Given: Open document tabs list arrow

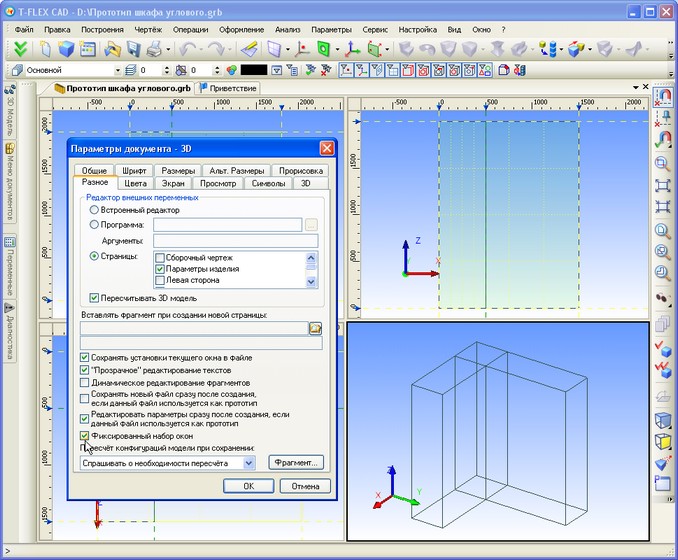Looking at the screenshot, I should [x=636, y=87].
